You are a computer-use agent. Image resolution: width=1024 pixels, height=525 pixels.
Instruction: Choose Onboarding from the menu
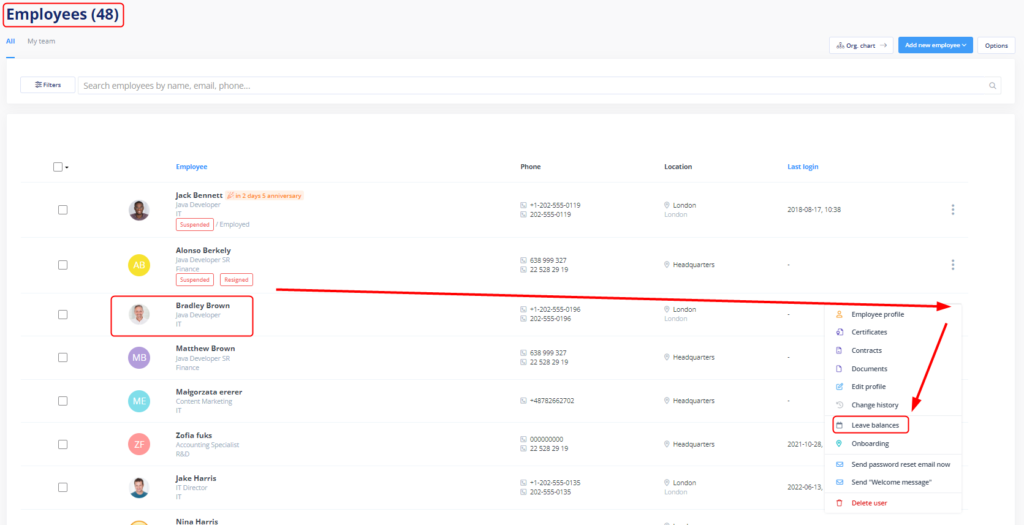coord(870,443)
